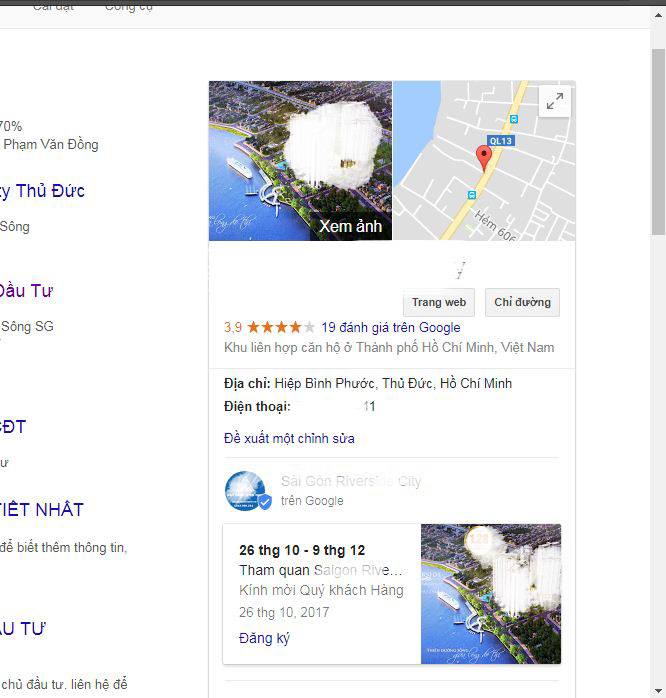Click the address text Hiệp Bình Phước, Thủ Đức
The image size is (666, 698).
point(393,383)
